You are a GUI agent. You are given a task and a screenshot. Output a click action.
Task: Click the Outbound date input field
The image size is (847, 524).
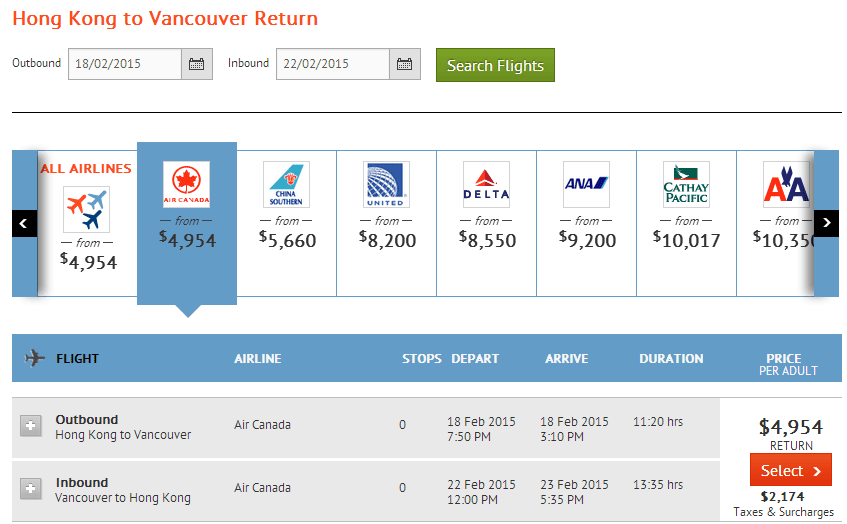125,64
